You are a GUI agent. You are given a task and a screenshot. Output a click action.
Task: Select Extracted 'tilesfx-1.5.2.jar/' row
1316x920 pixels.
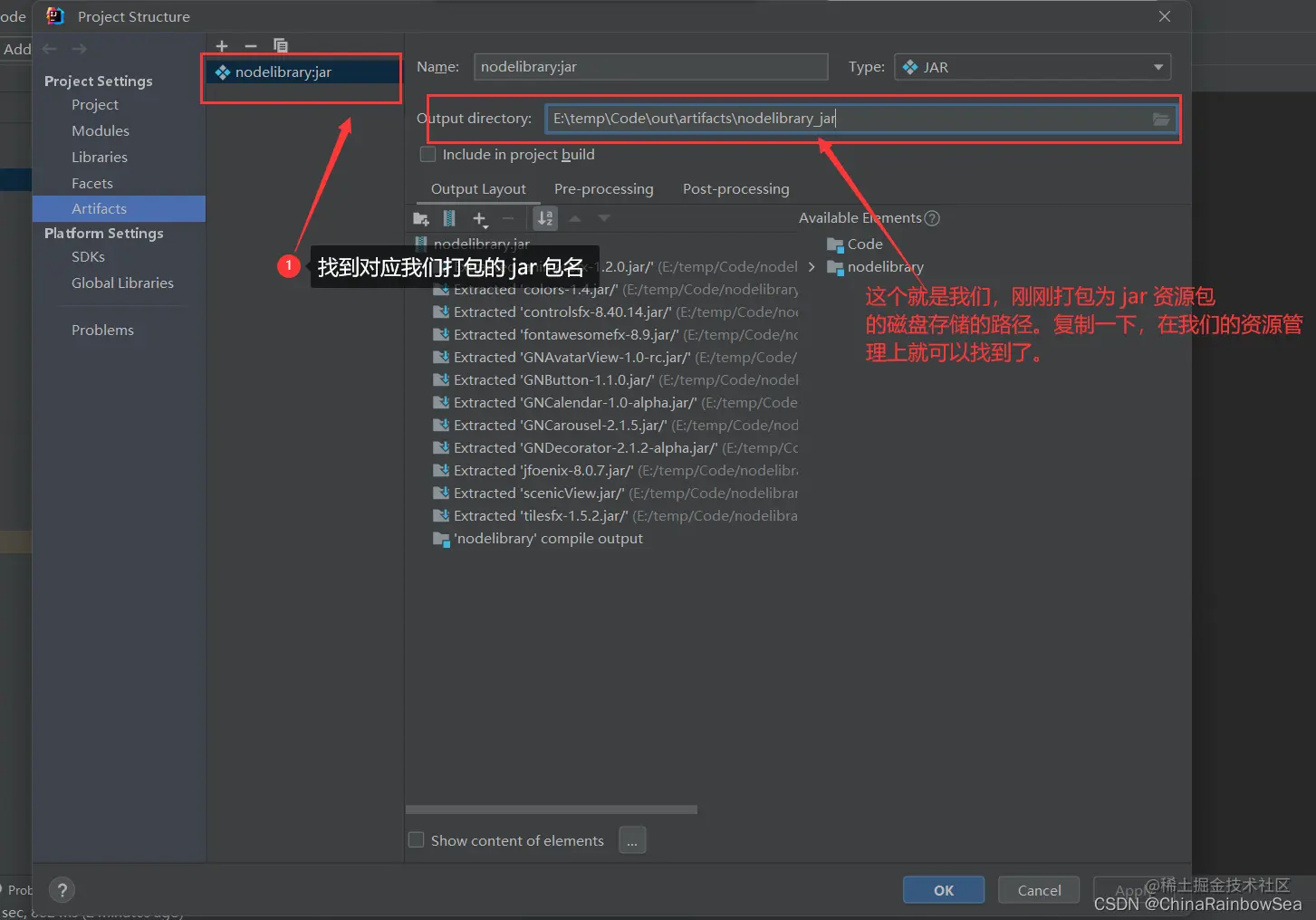(x=616, y=516)
